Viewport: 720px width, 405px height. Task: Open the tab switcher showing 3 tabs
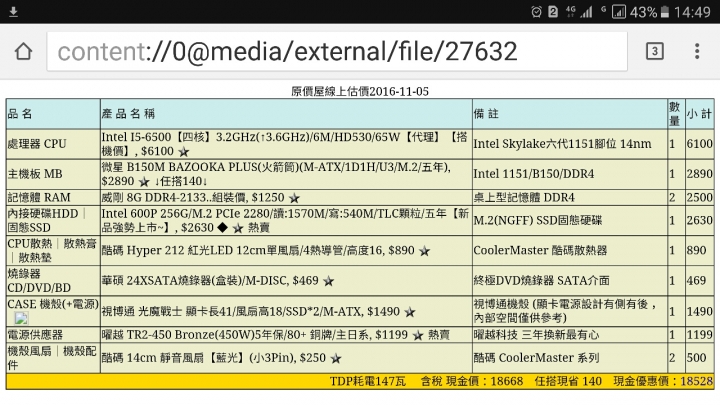point(654,51)
